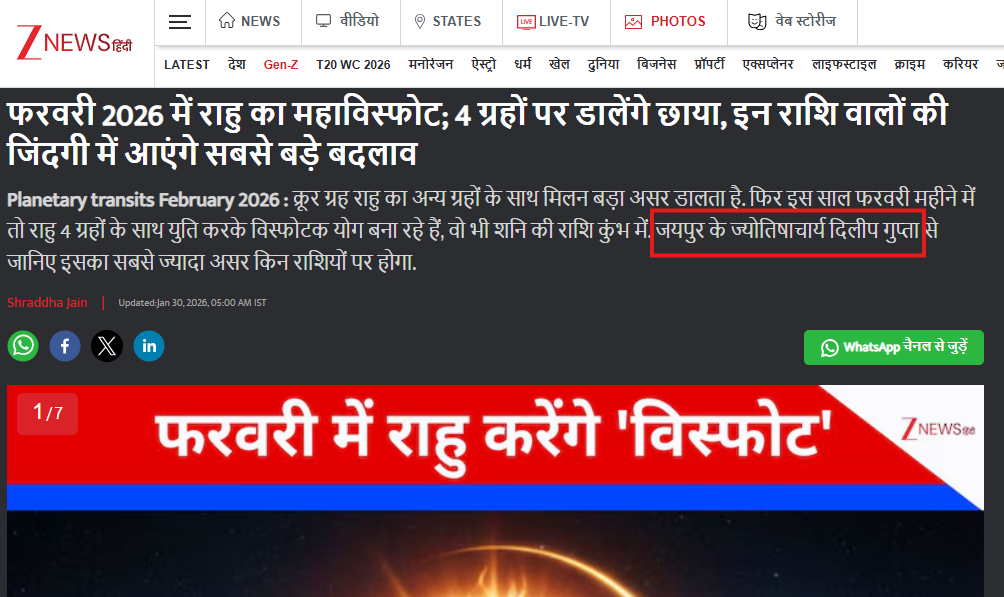Image resolution: width=1004 pixels, height=597 pixels.
Task: Click the slideshow image banner
Action: point(495,491)
